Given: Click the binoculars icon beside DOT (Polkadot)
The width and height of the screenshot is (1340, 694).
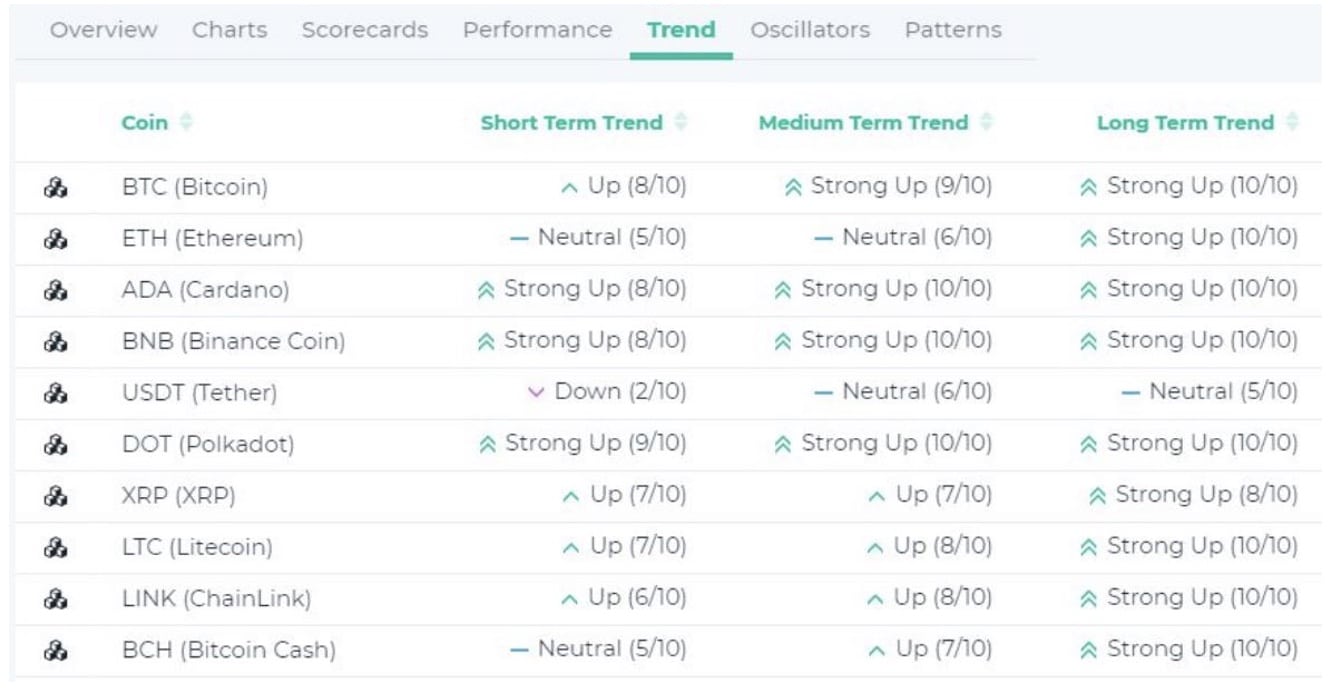Looking at the screenshot, I should (x=56, y=445).
